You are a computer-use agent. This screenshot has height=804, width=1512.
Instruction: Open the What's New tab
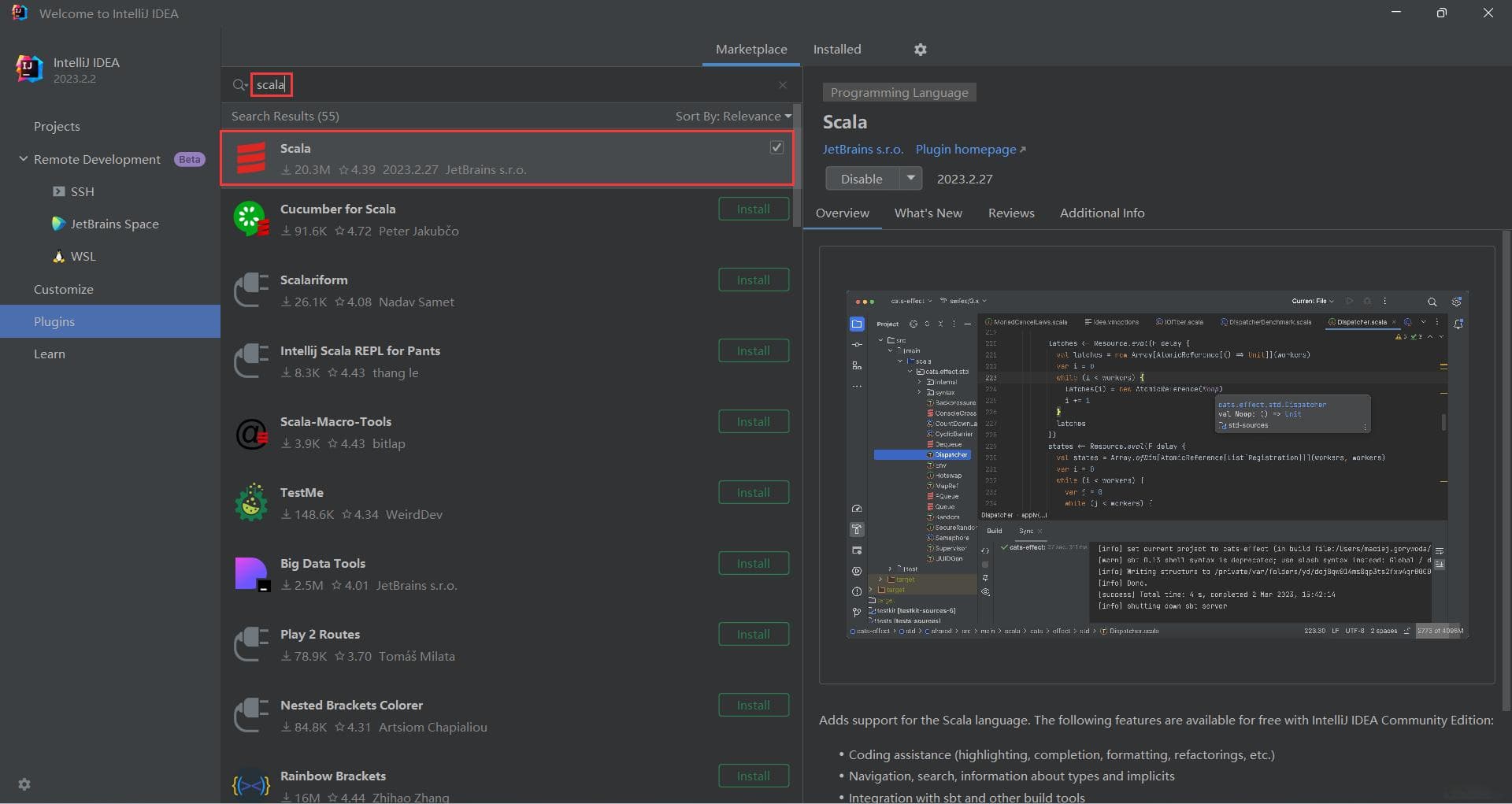click(928, 213)
